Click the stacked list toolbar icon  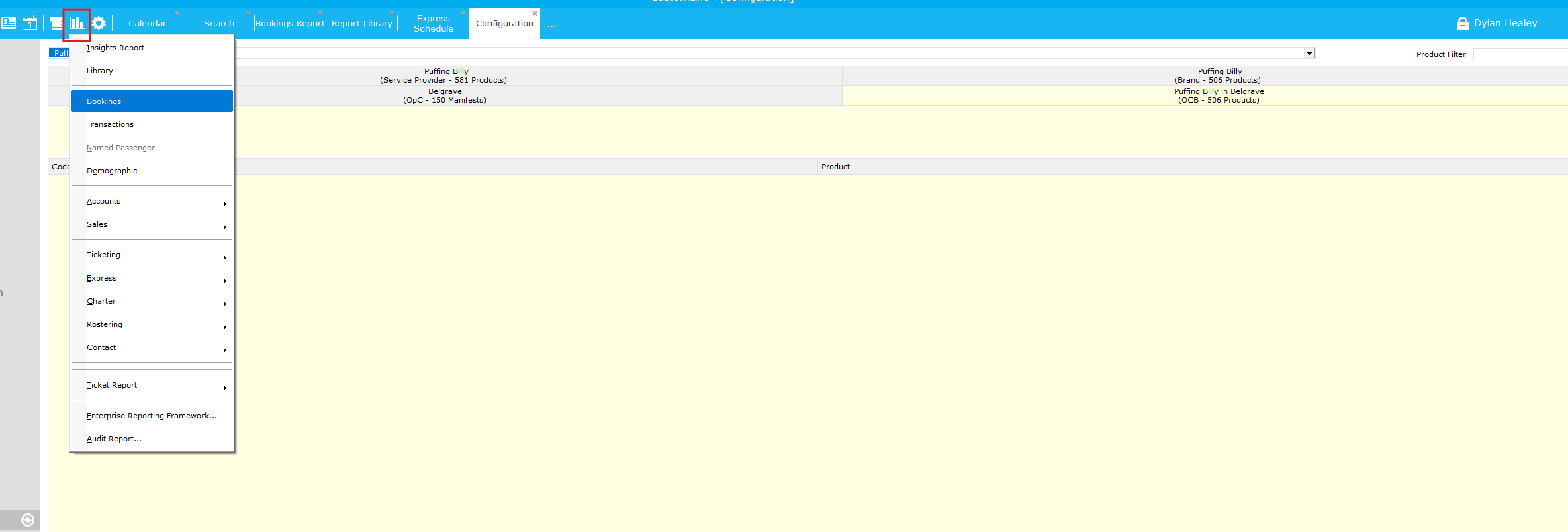pos(57,24)
